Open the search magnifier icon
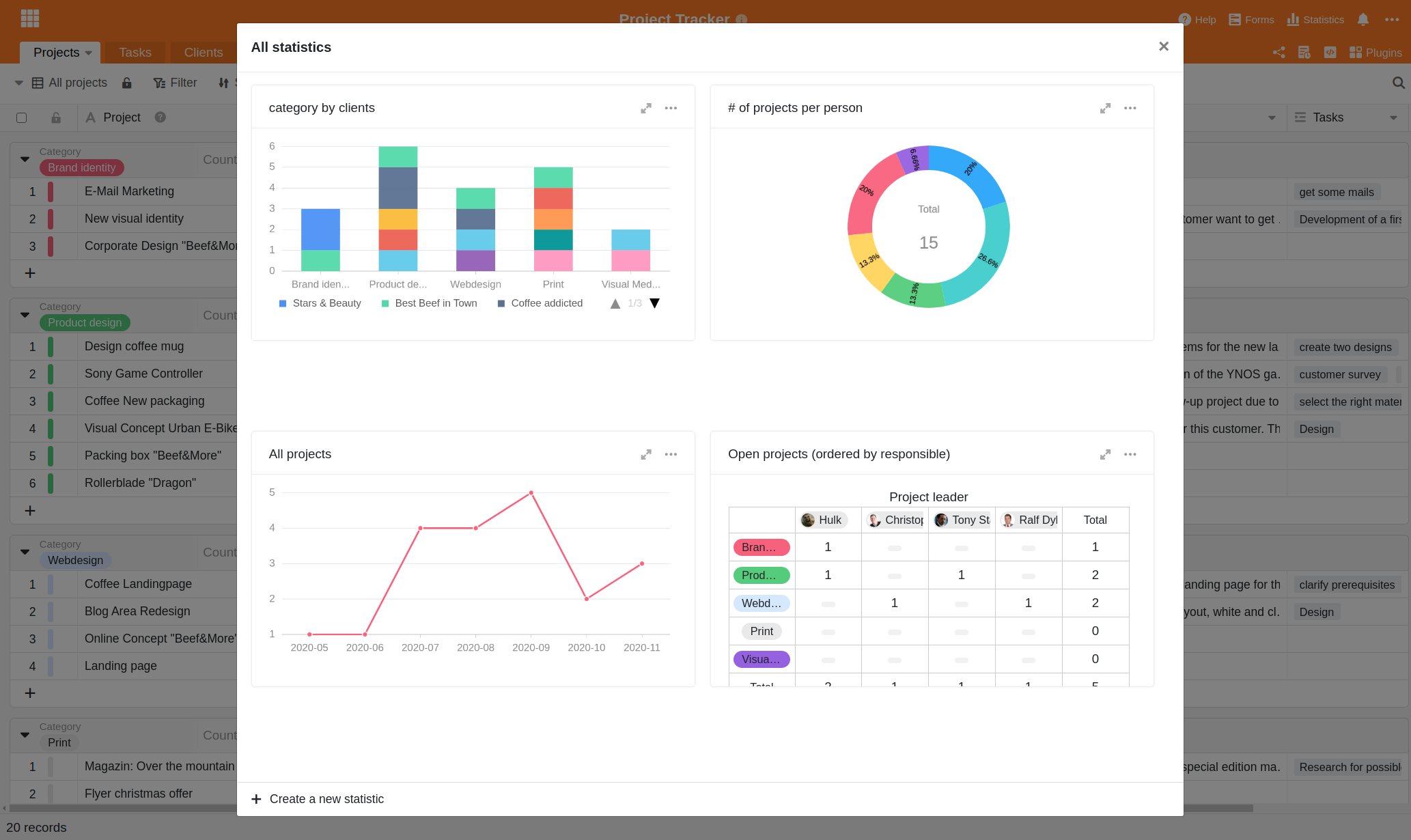The height and width of the screenshot is (840, 1411). click(1398, 83)
